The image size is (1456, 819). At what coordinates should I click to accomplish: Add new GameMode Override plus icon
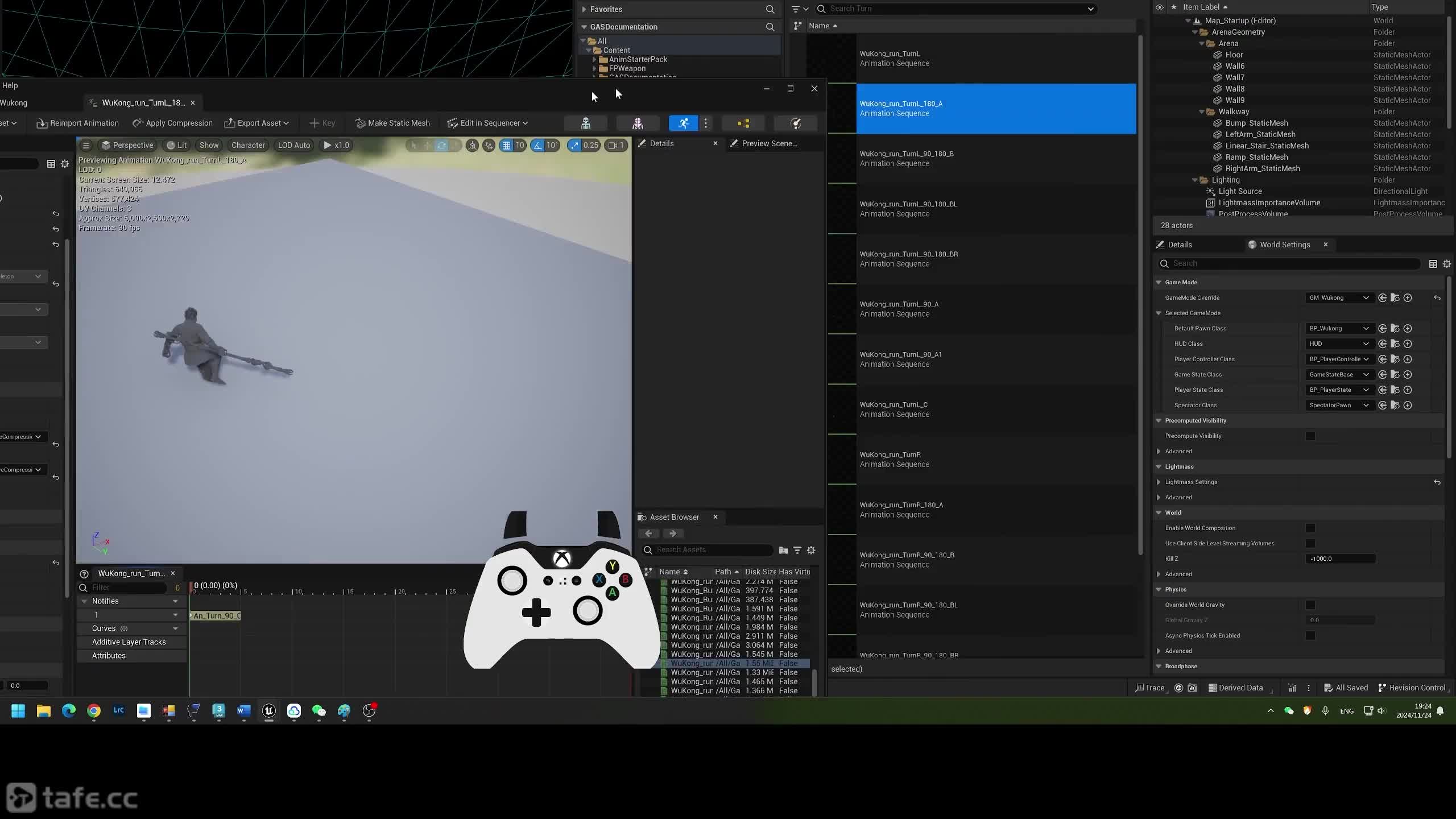click(x=1408, y=297)
